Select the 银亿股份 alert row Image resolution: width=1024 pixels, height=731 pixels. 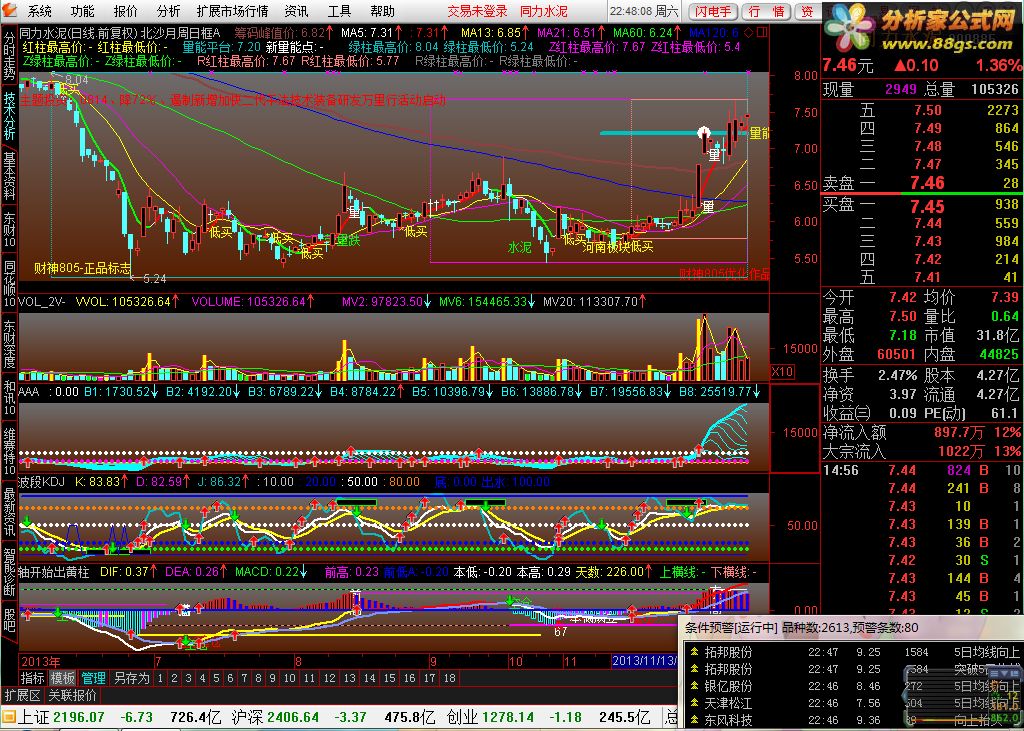(854, 686)
